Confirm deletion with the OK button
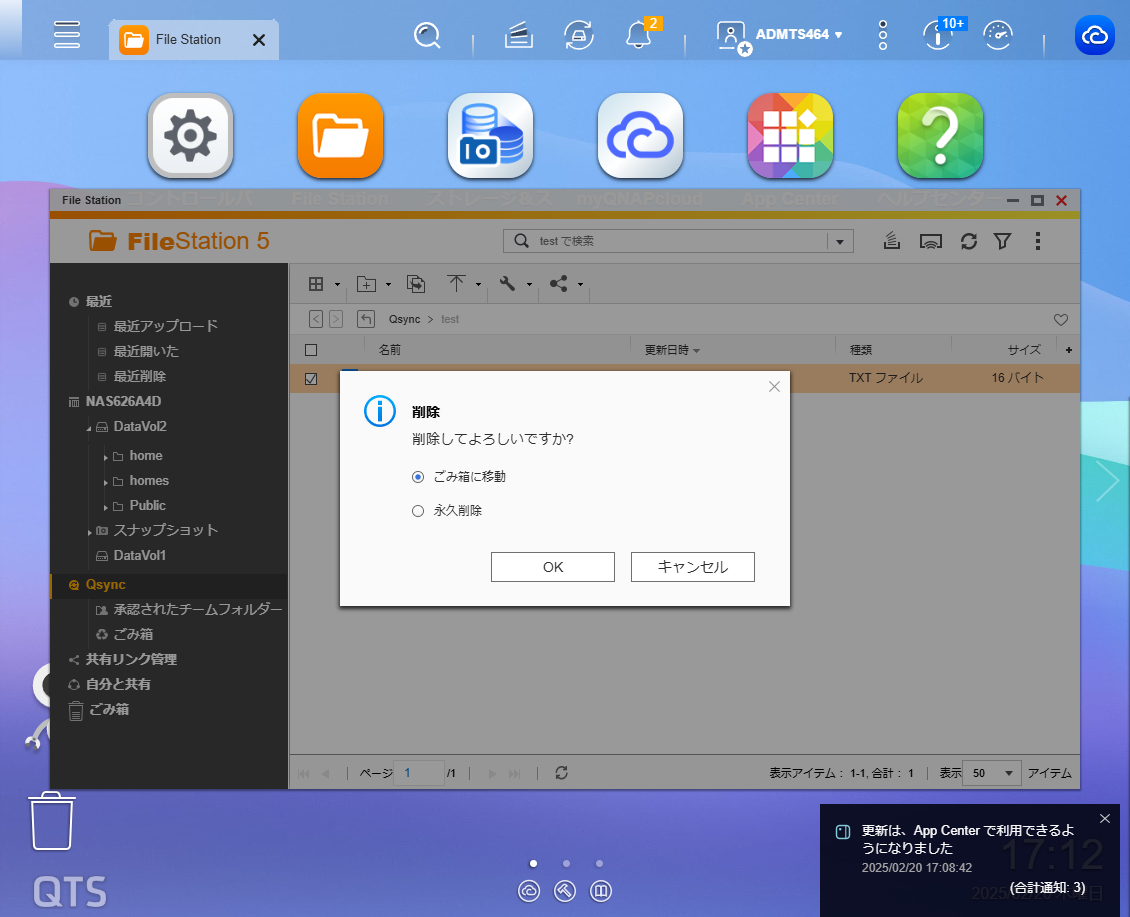Screen dimensions: 1130x917 click(553, 567)
